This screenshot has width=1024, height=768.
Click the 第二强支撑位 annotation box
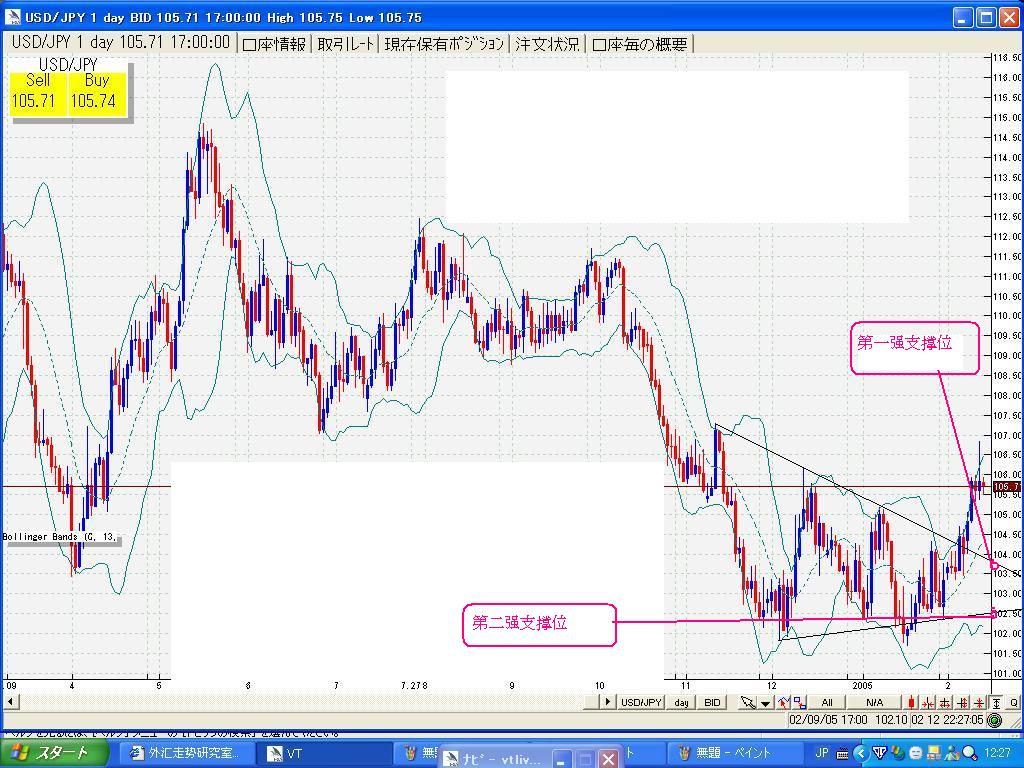pos(539,625)
